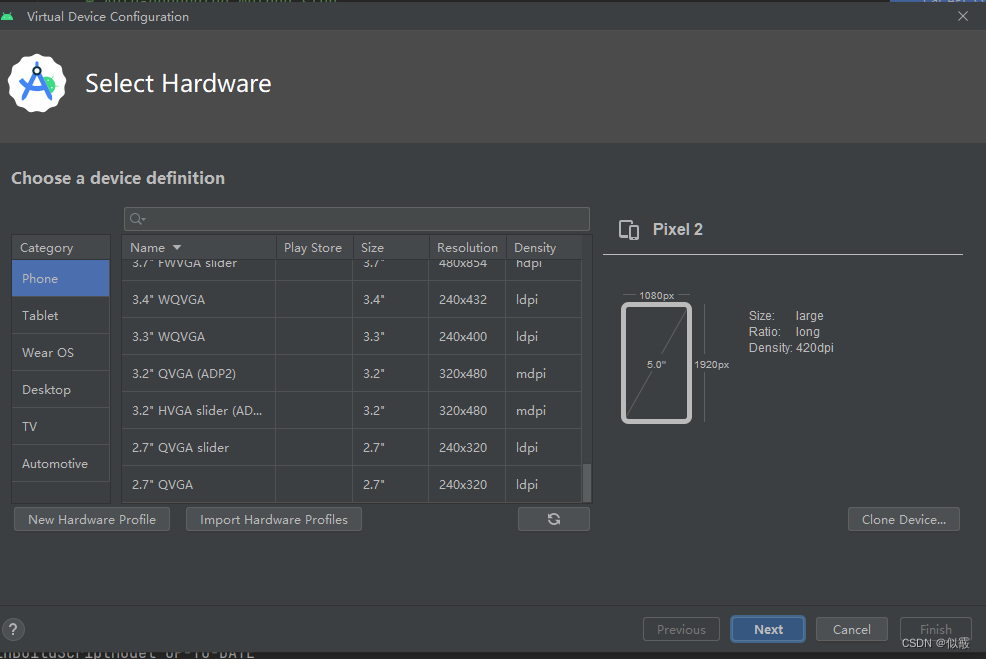The height and width of the screenshot is (659, 986).
Task: Select the Automotive category
Action: coord(60,463)
